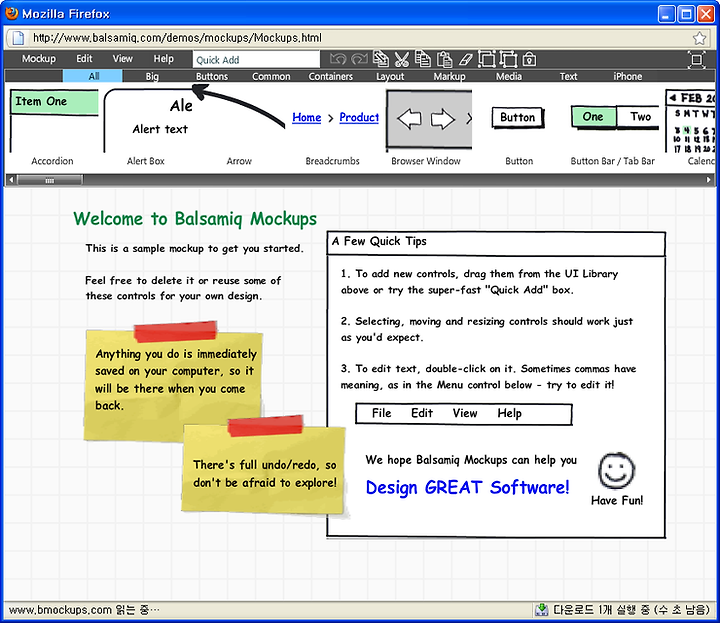The width and height of the screenshot is (720, 623).
Task: Switch to the Markup category tab
Action: [x=450, y=76]
